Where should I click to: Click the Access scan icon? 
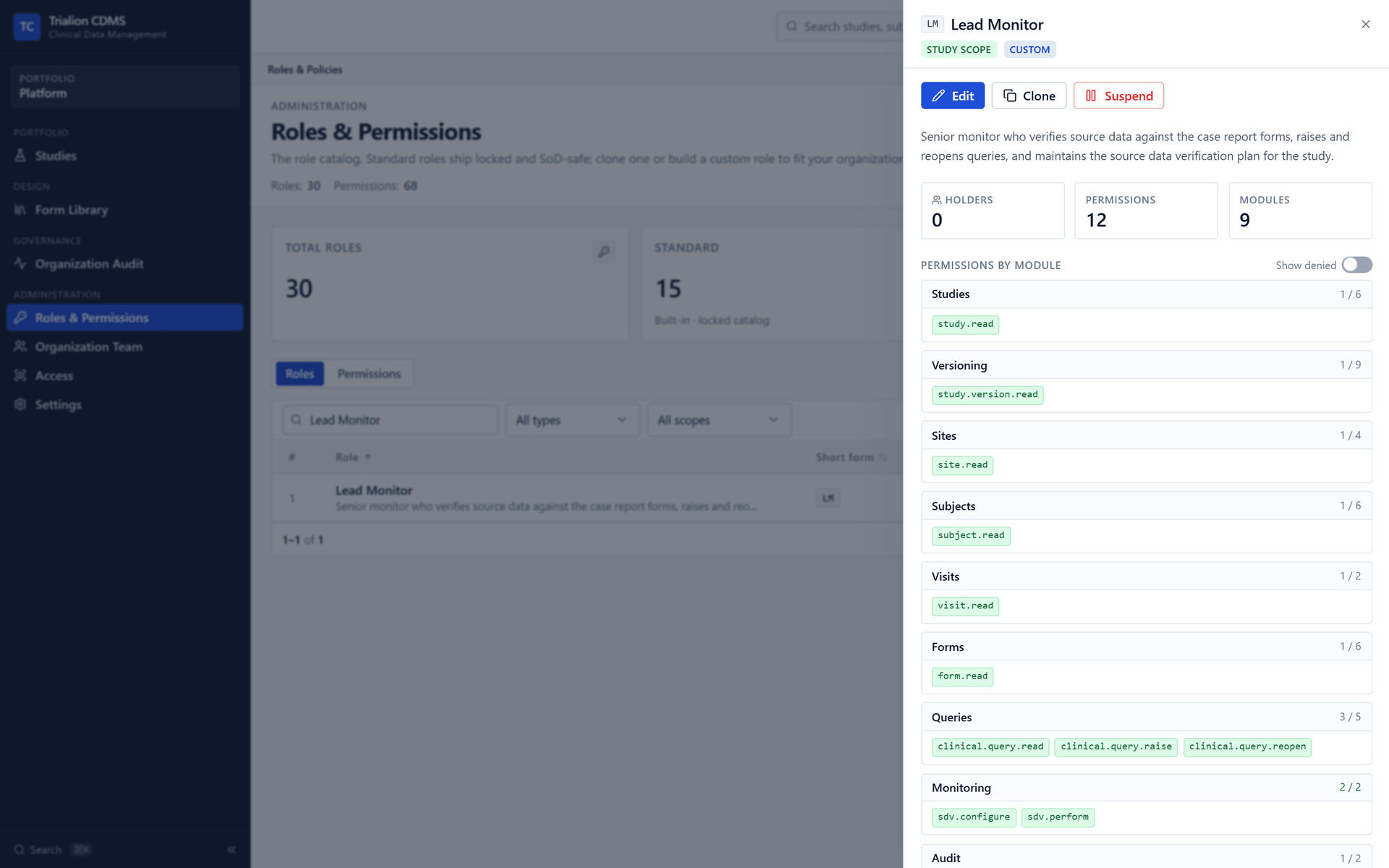[x=20, y=375]
